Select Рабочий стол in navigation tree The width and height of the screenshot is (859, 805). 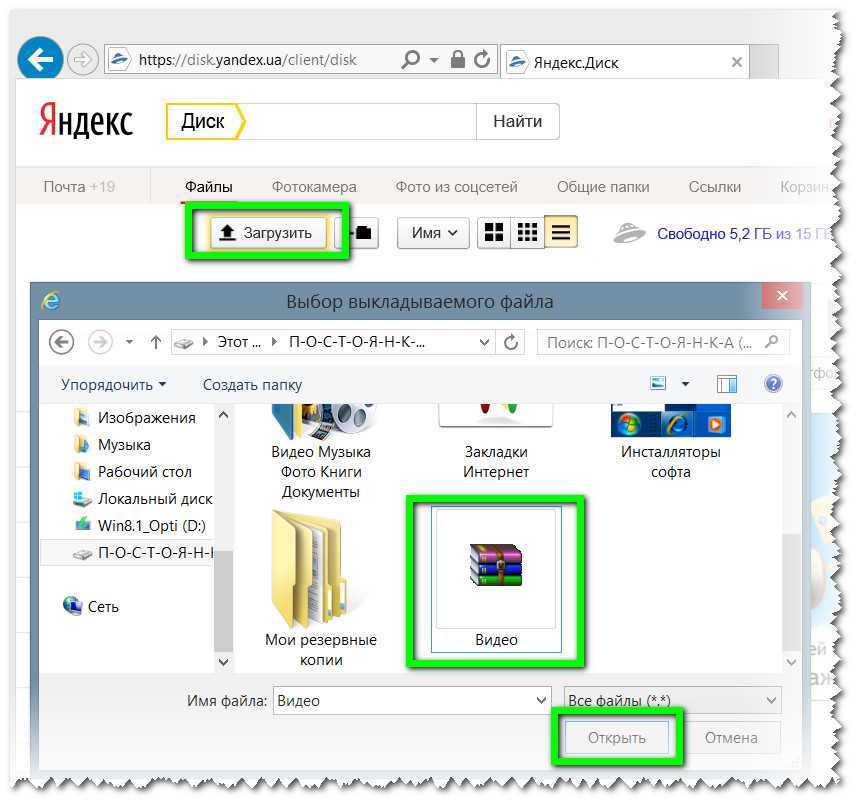coord(133,472)
